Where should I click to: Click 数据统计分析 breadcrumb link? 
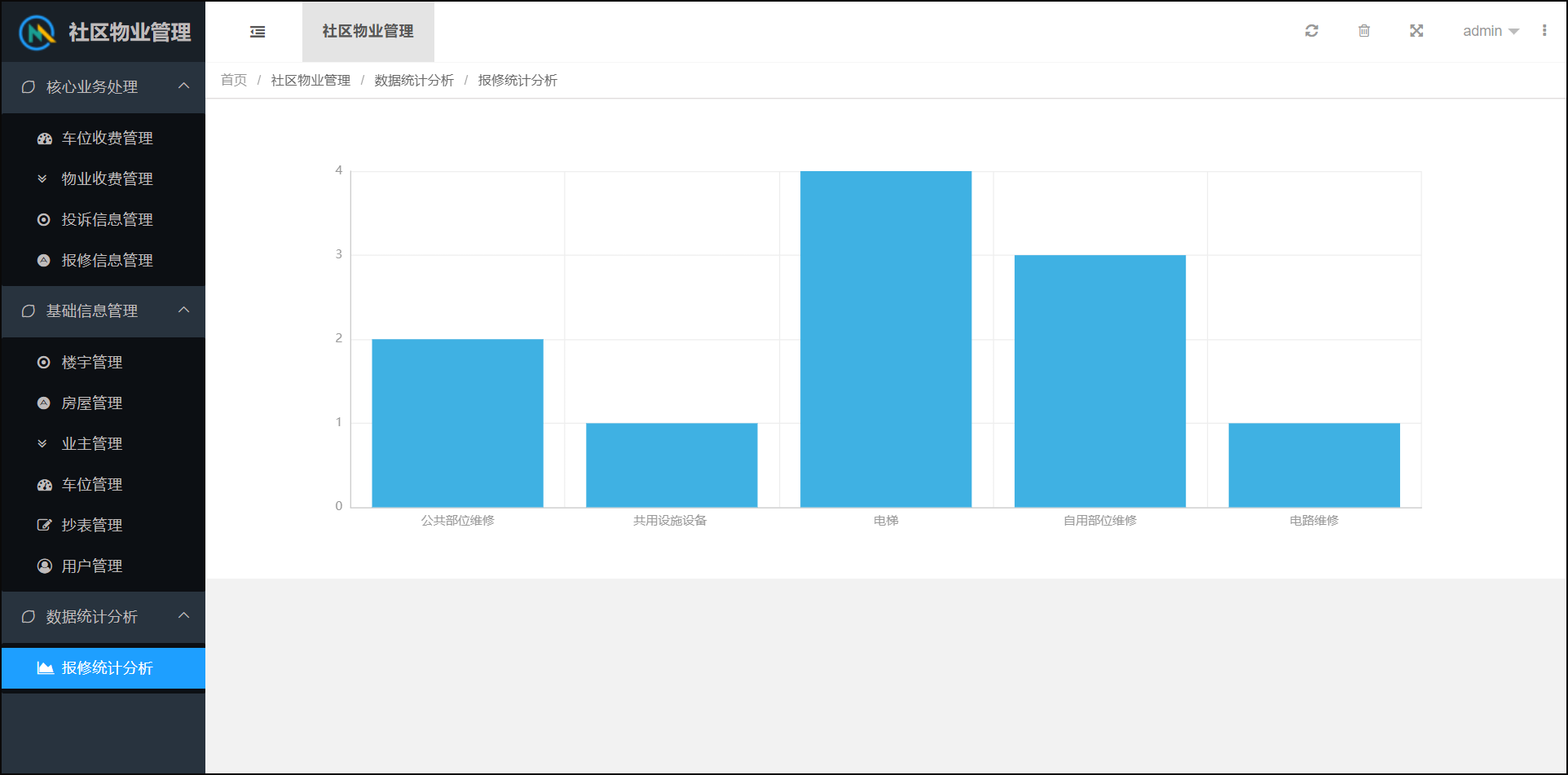[414, 80]
